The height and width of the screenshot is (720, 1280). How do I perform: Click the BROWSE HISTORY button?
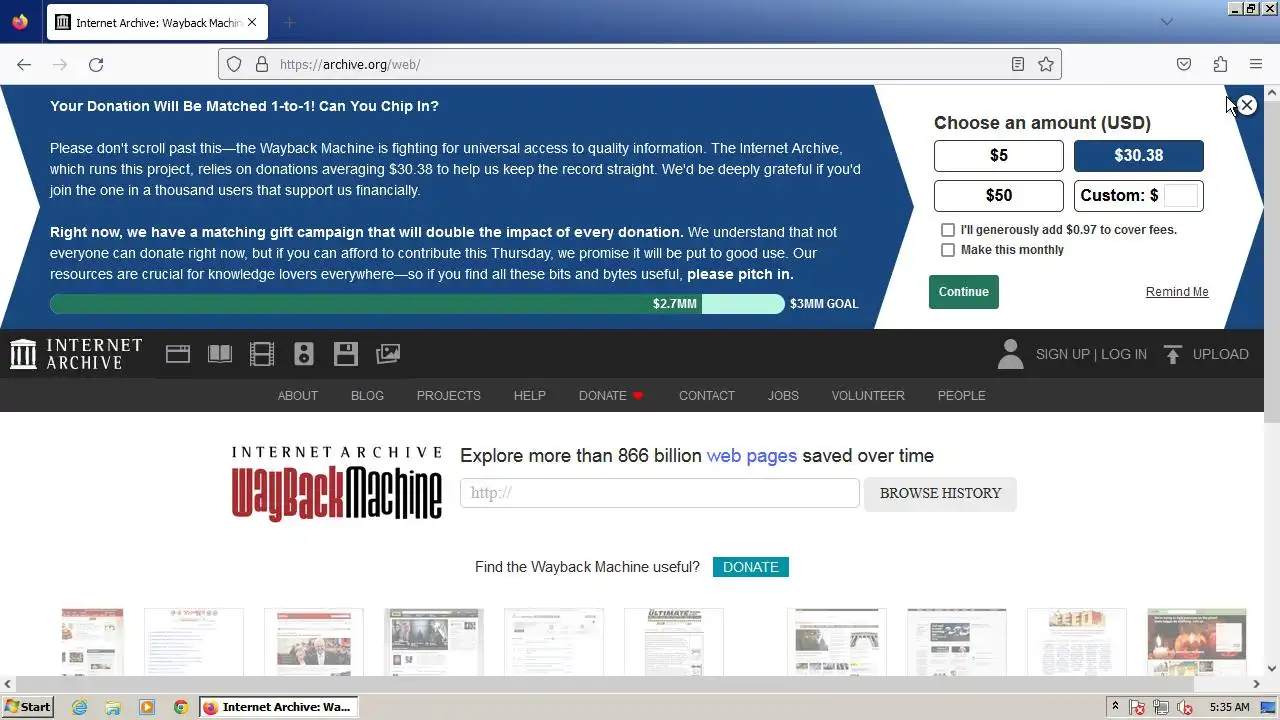click(940, 494)
